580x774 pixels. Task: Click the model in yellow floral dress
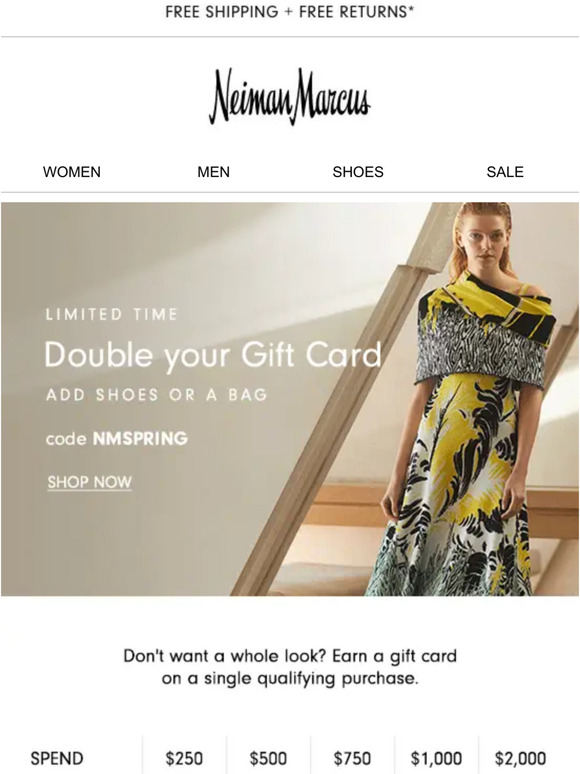474,400
